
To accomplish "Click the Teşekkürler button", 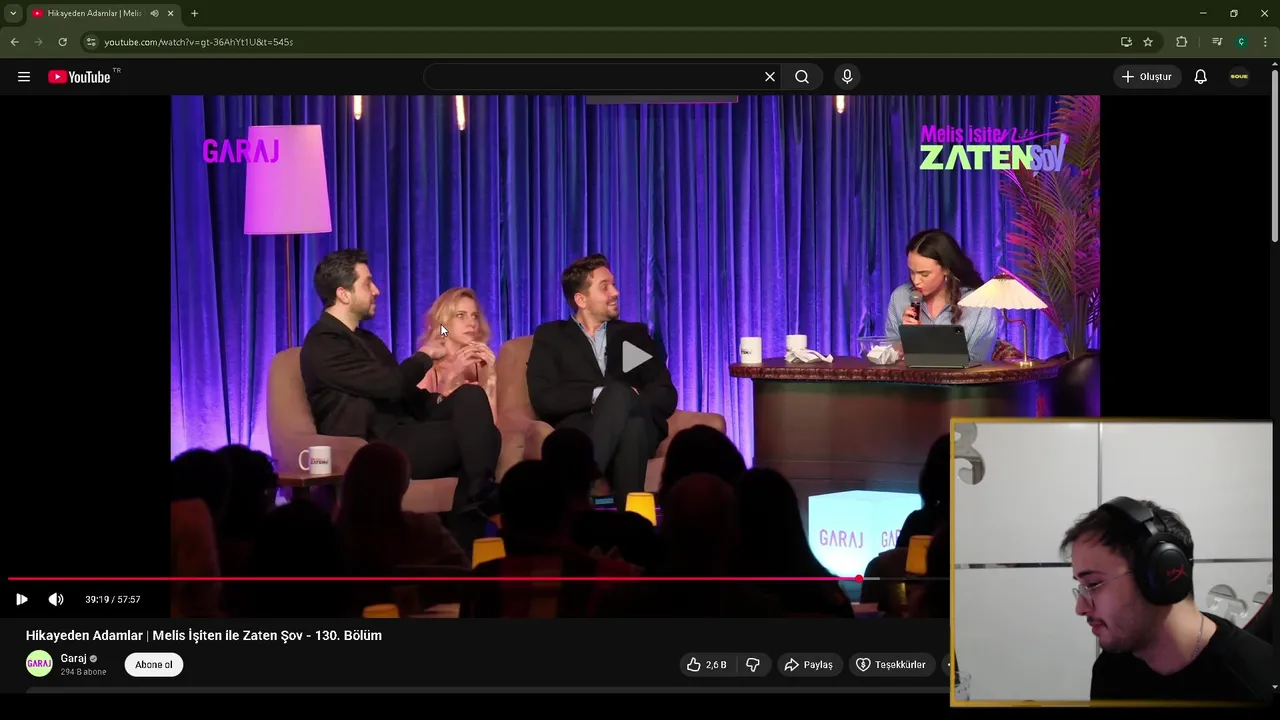I will pyautogui.click(x=890, y=664).
